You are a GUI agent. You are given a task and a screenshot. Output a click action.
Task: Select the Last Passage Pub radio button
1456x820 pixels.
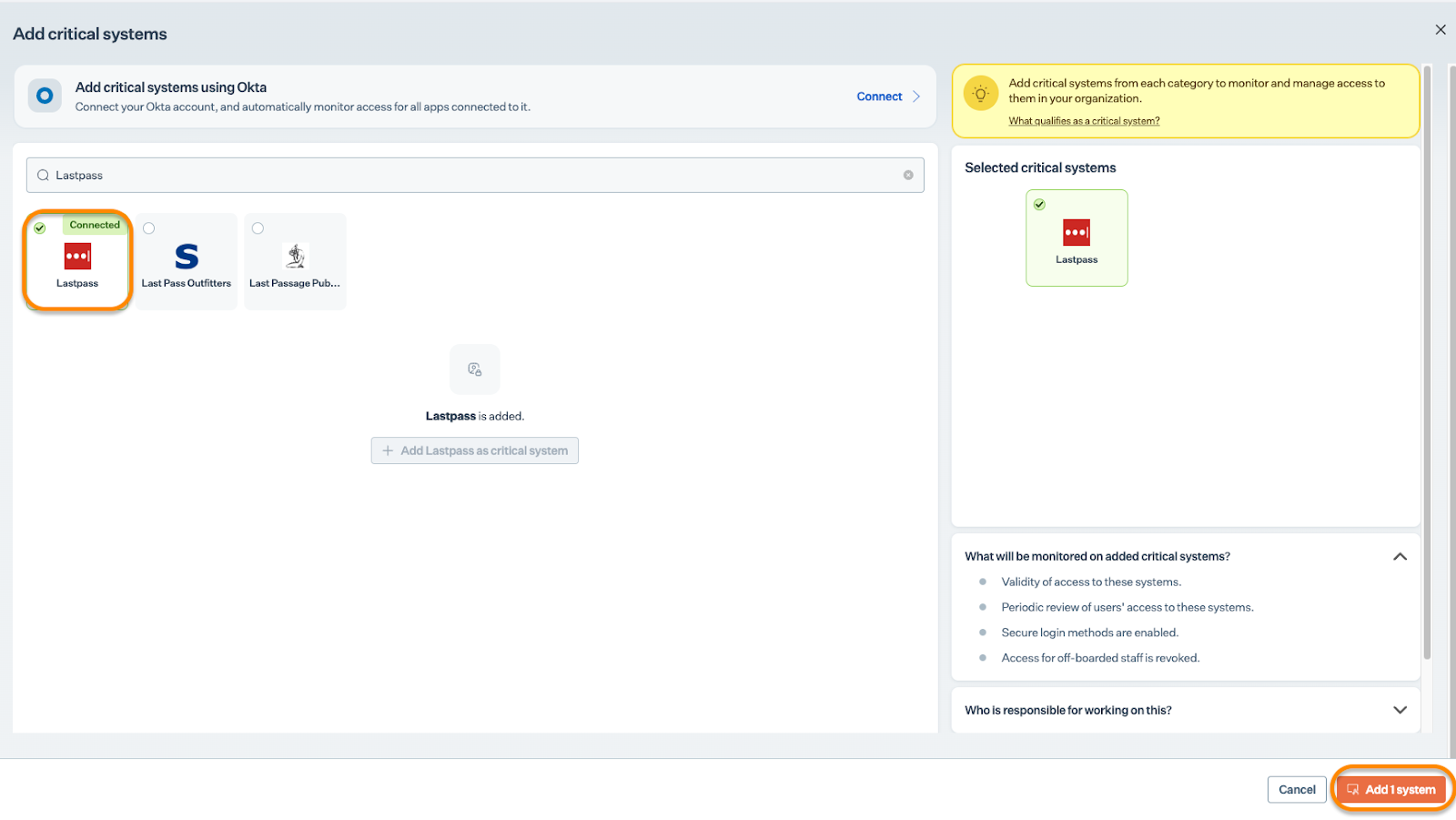click(258, 228)
